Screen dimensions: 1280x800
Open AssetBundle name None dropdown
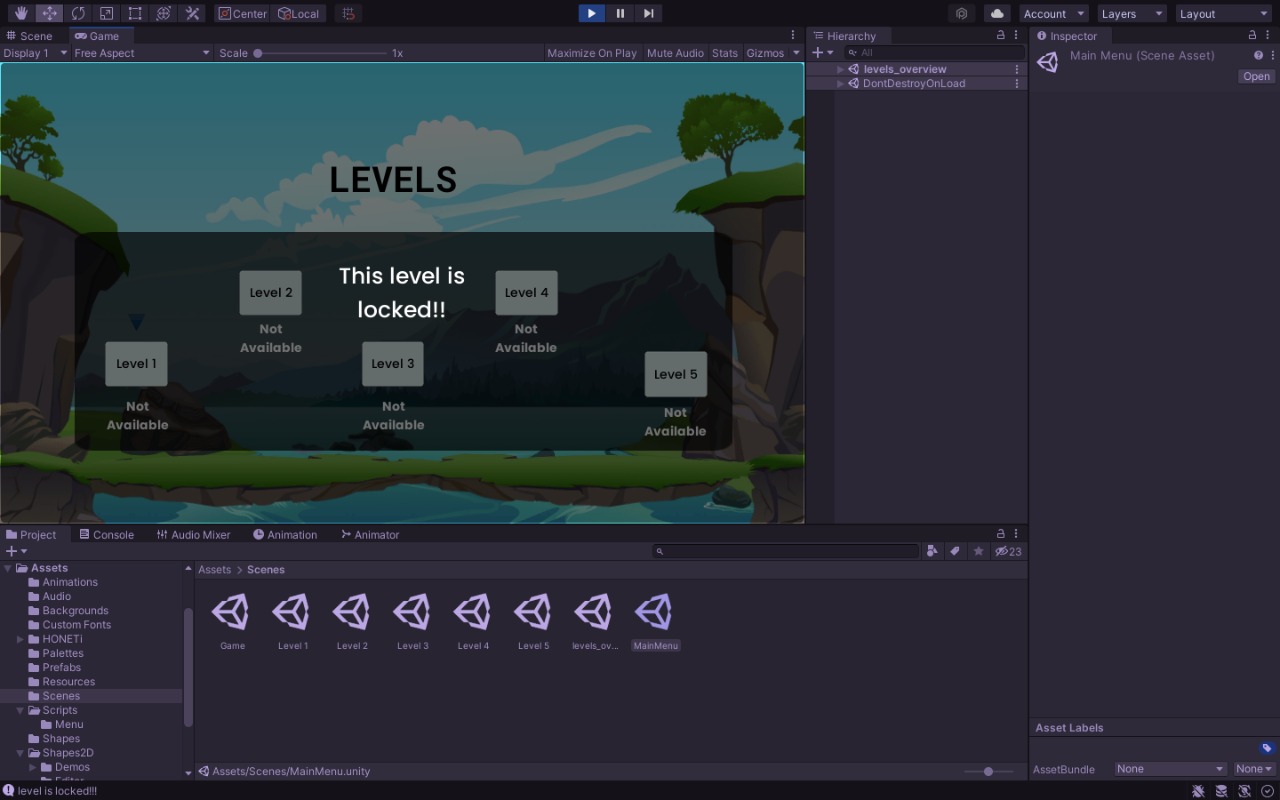1170,769
